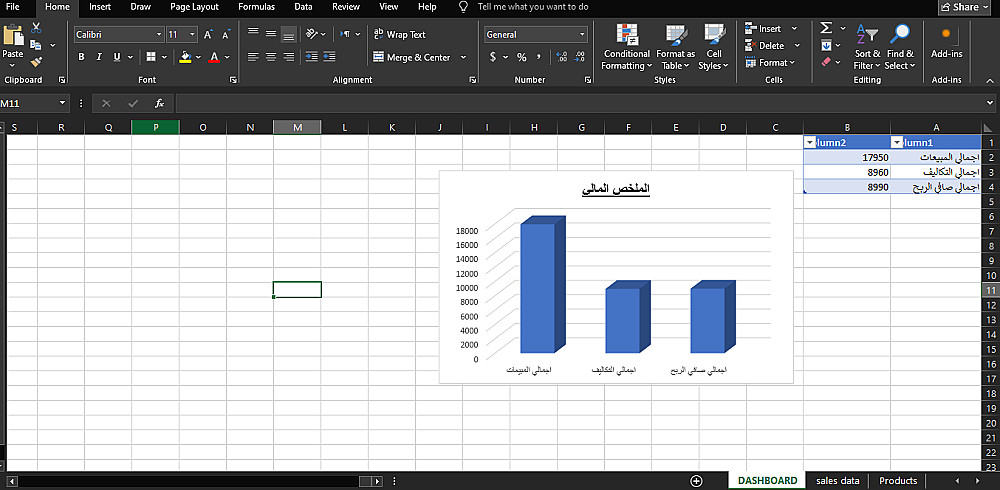This screenshot has height=490, width=1000.
Task: Toggle Bold formatting
Action: pyautogui.click(x=81, y=57)
